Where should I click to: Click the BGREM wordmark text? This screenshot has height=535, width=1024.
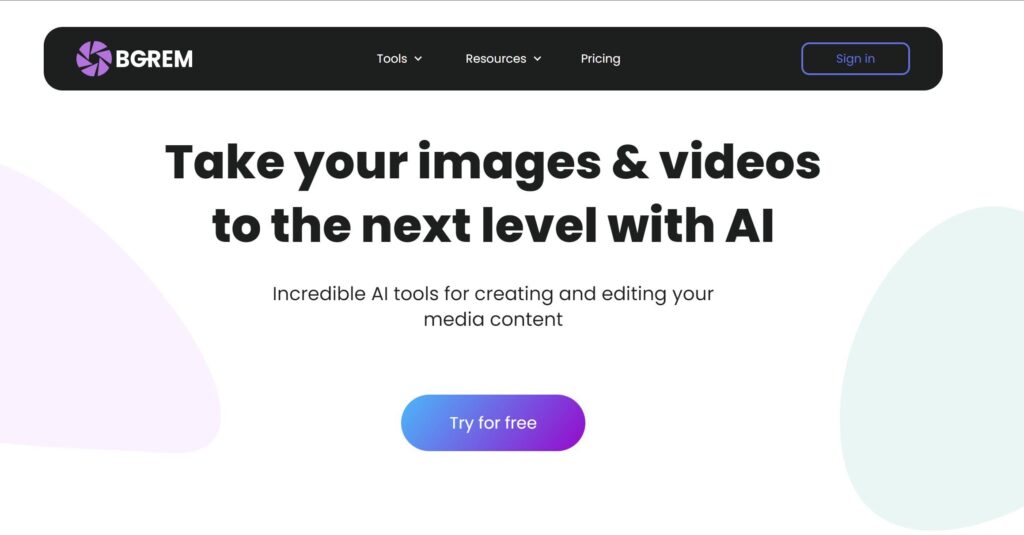154,59
